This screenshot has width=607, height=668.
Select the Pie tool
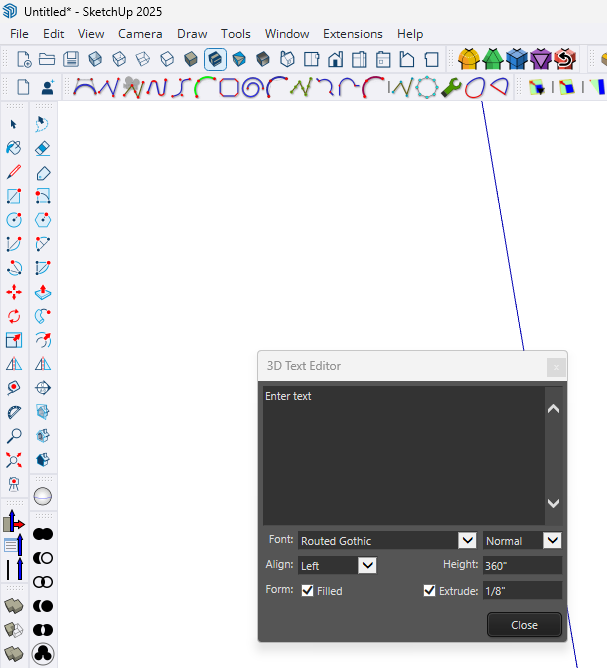[43, 268]
